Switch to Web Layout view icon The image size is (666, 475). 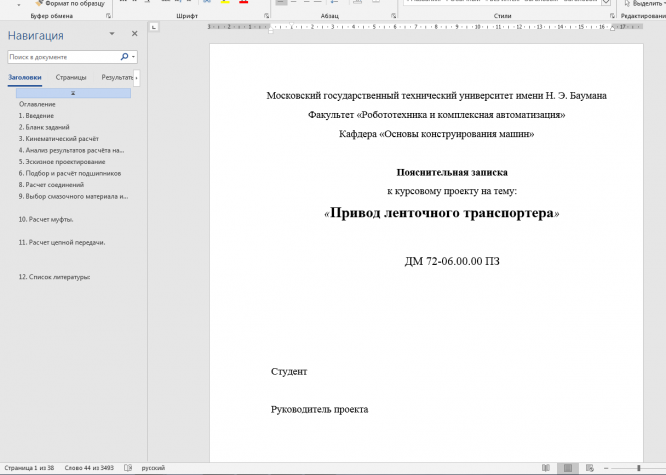(x=590, y=467)
